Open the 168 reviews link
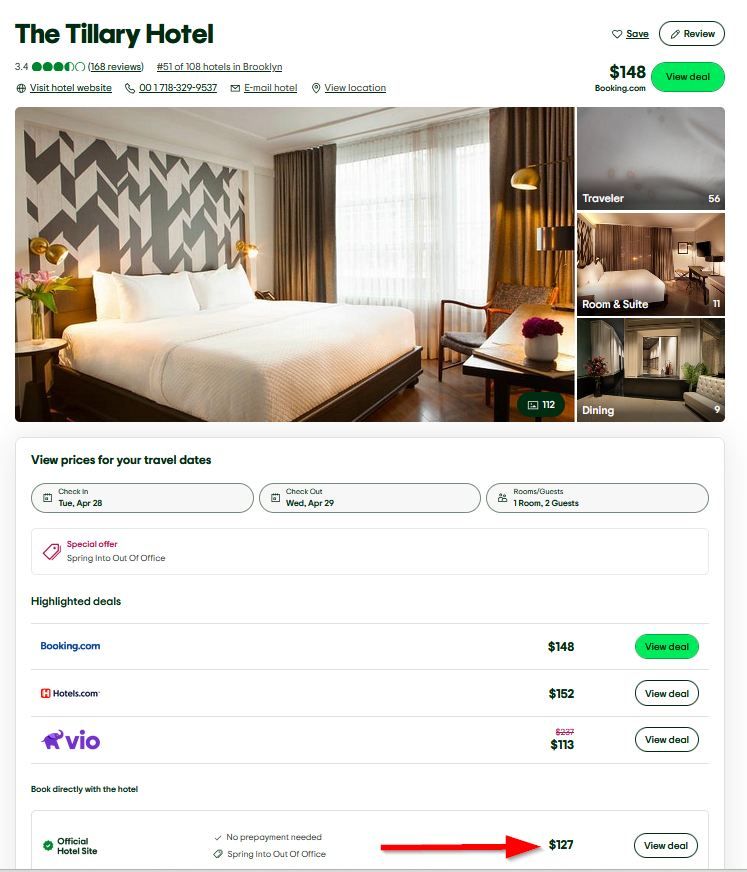This screenshot has height=872, width=747. point(116,67)
